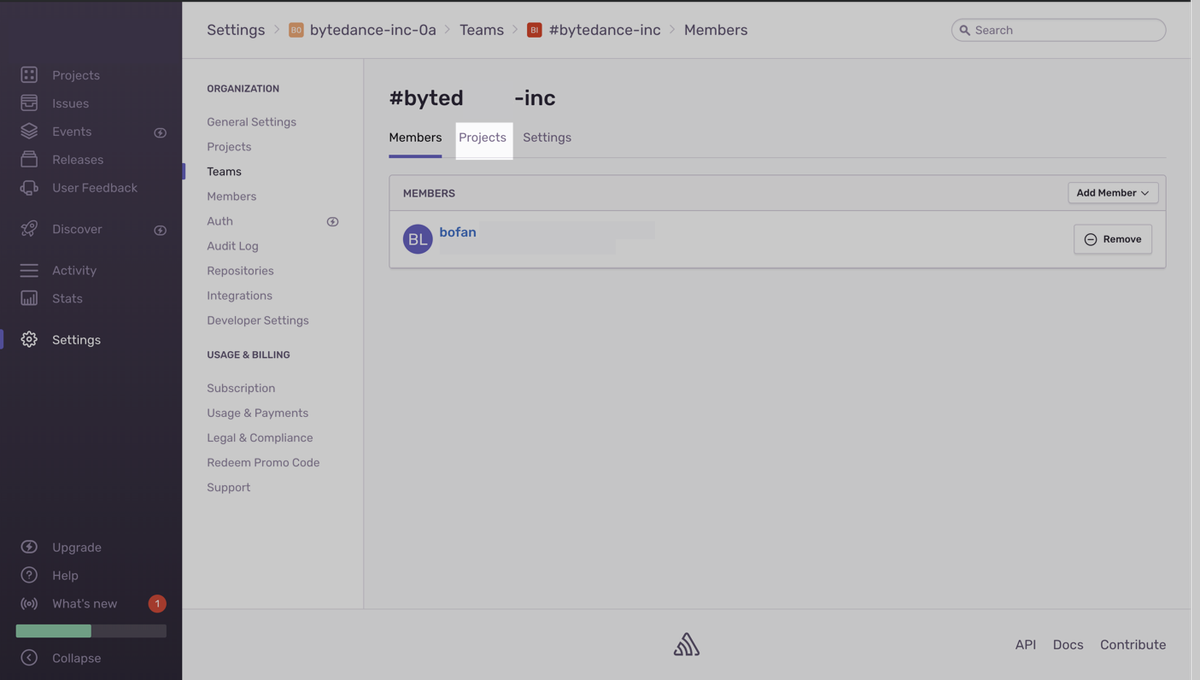Open the Integrations settings page
The height and width of the screenshot is (680, 1200).
[240, 296]
